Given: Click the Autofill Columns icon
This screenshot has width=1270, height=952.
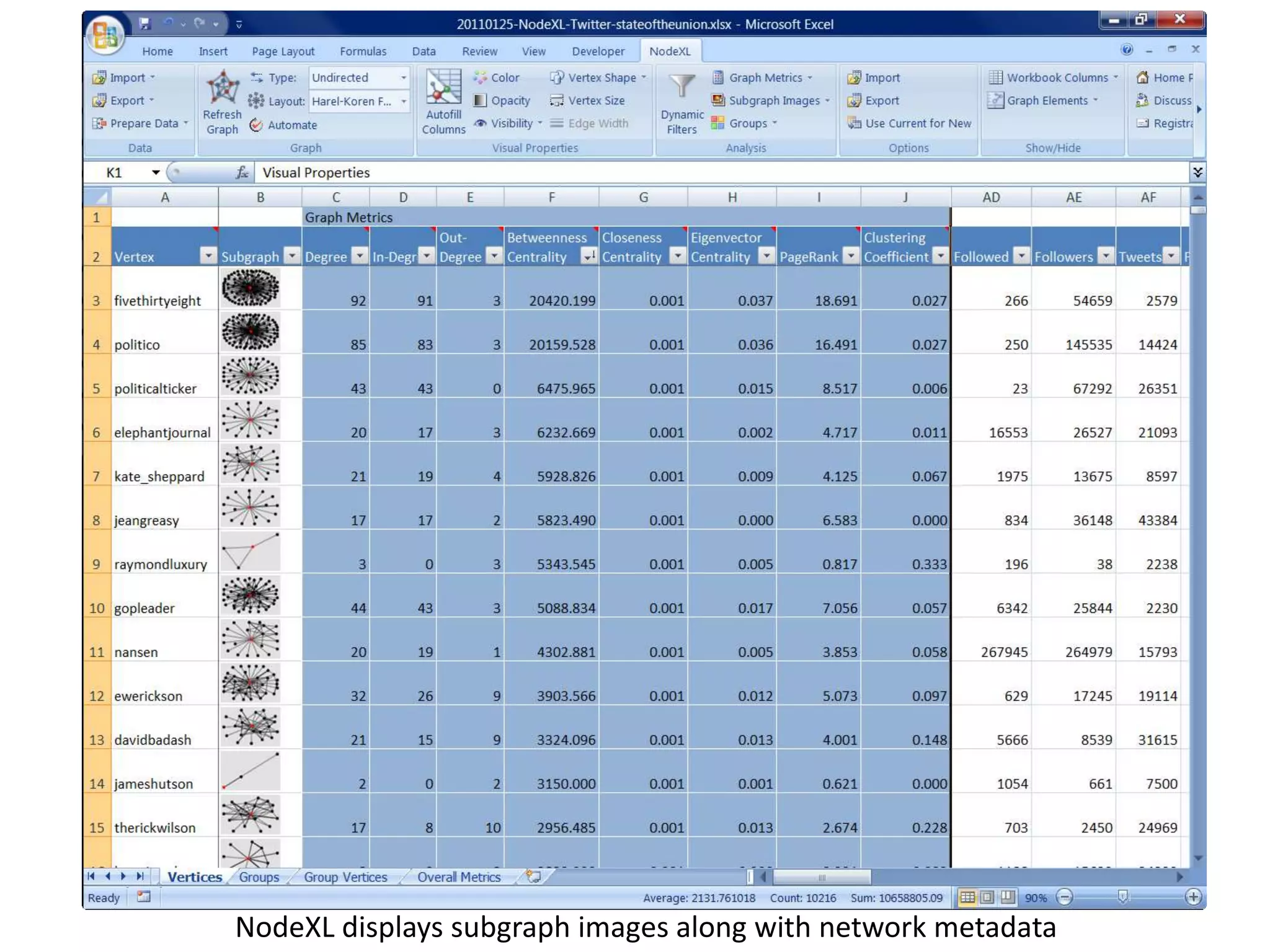Looking at the screenshot, I should coord(443,86).
